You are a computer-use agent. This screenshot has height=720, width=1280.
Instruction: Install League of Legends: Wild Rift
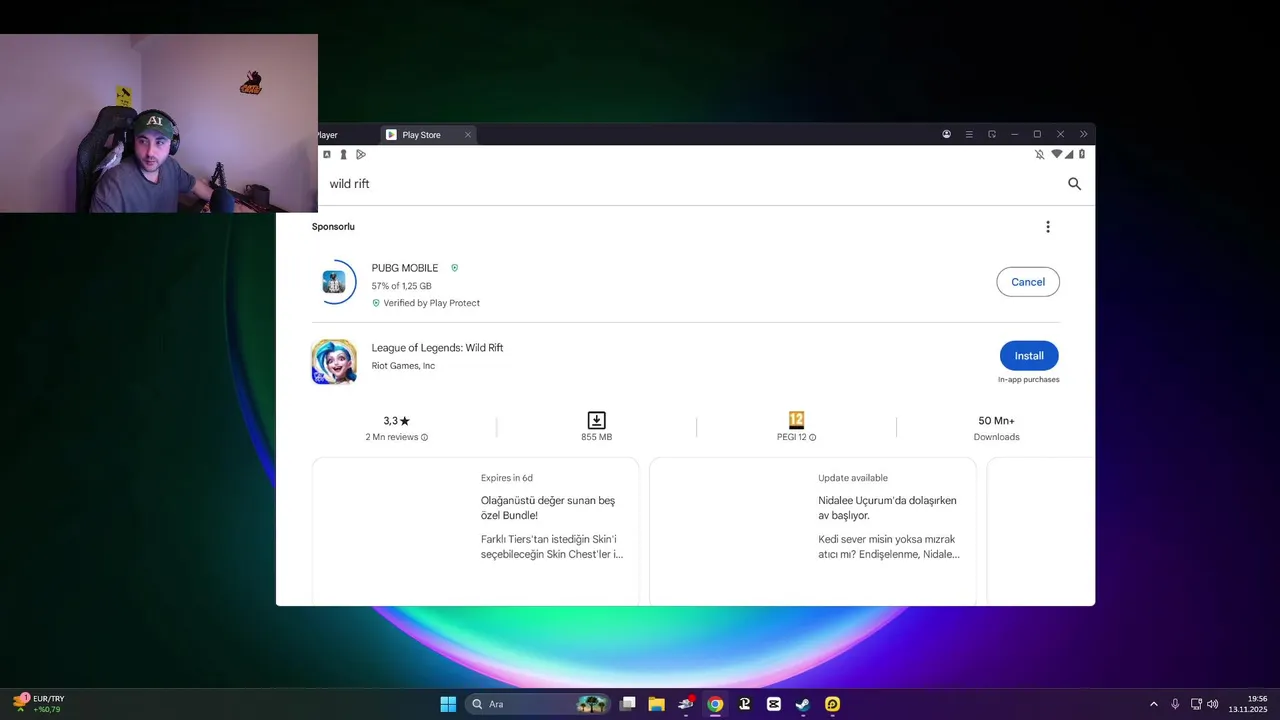click(x=1029, y=356)
